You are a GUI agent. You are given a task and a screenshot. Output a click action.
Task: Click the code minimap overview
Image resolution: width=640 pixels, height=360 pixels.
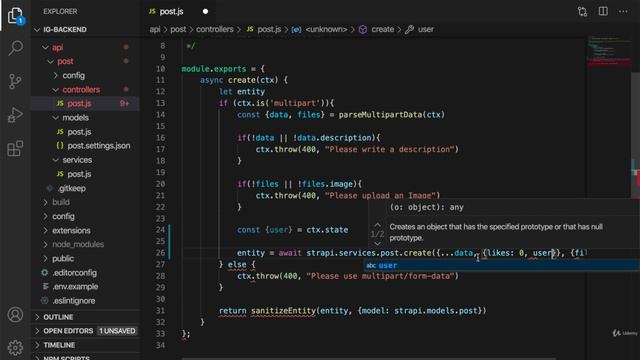click(x=608, y=53)
